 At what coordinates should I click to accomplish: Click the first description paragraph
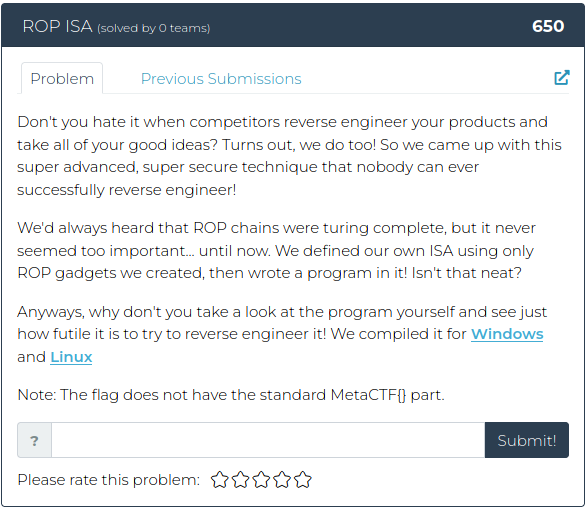290,156
